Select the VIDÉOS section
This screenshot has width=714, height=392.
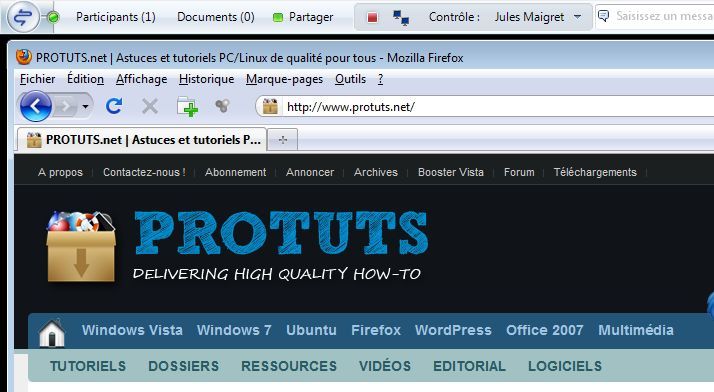point(385,366)
